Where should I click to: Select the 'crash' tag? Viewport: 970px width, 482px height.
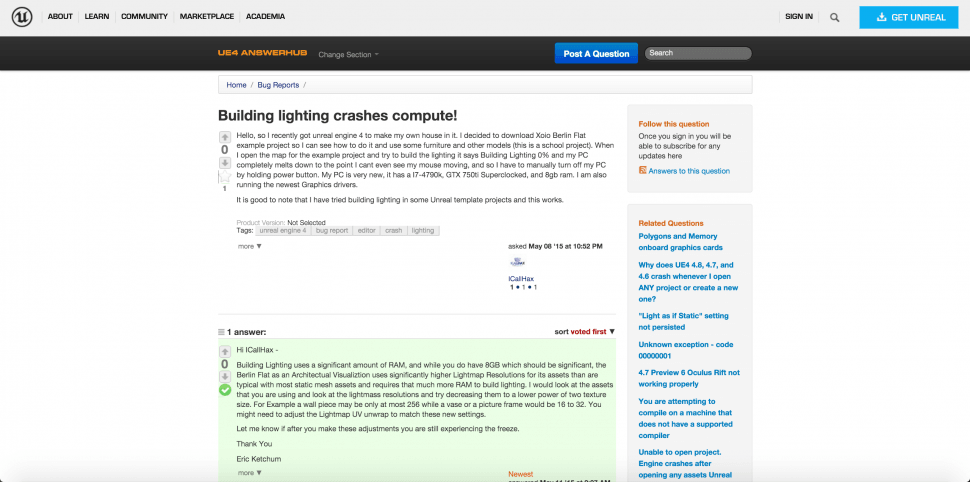393,230
